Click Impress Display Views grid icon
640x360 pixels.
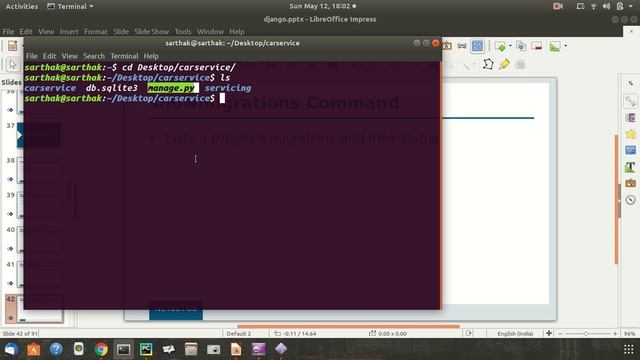click(x=477, y=46)
